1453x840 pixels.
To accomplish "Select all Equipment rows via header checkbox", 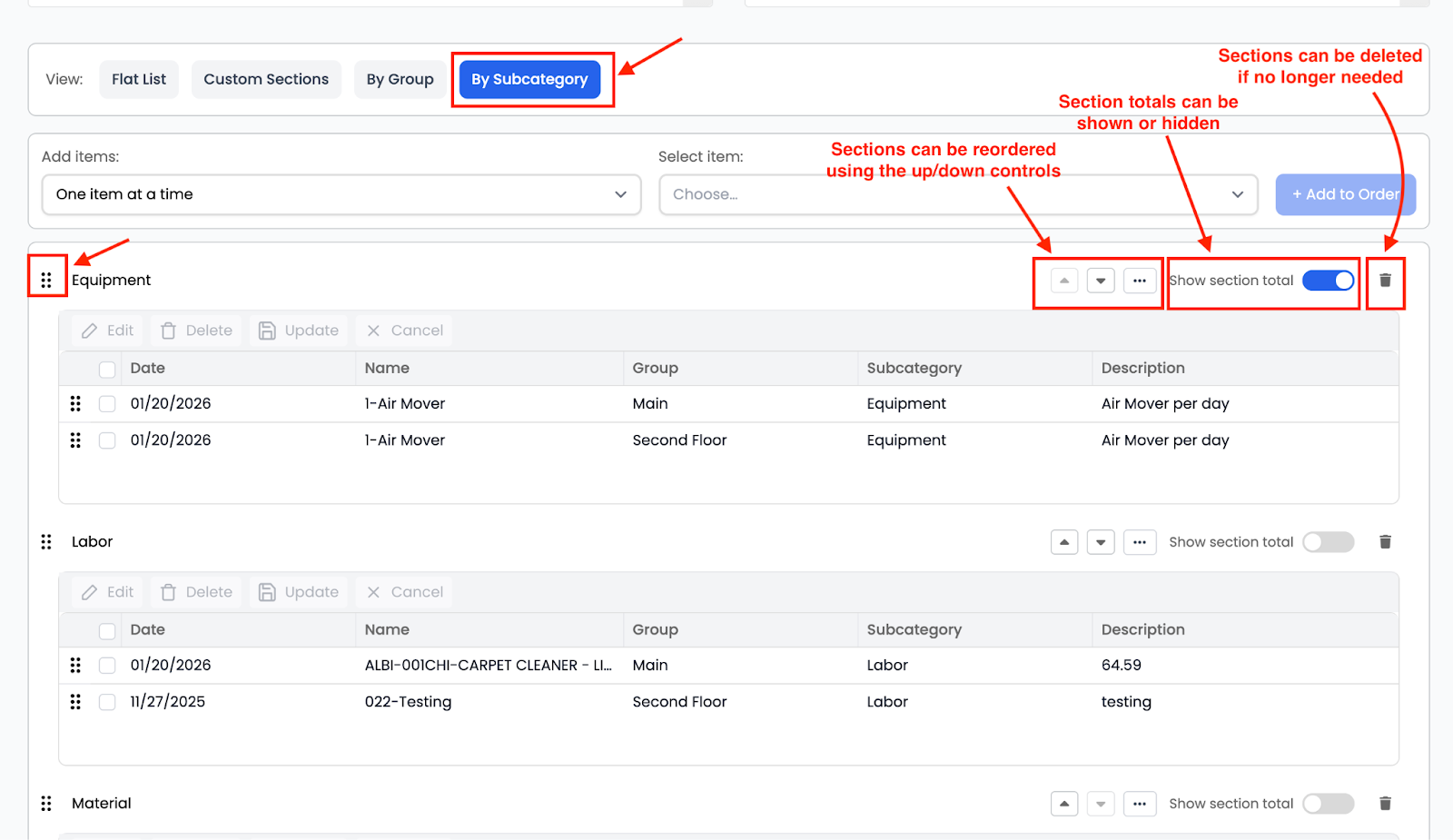I will click(107, 369).
